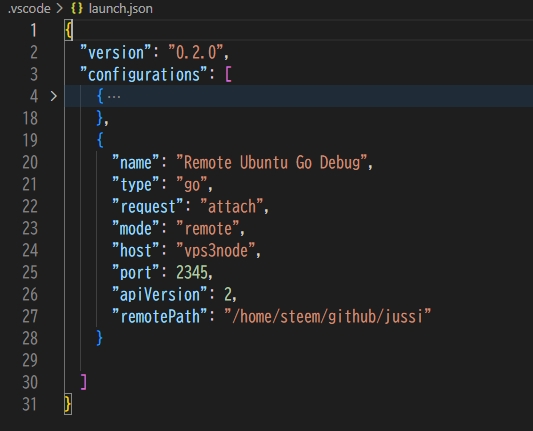Click the breadcrumb separator chevron after .vscode
The height and width of the screenshot is (431, 533).
pyautogui.click(x=60, y=8)
